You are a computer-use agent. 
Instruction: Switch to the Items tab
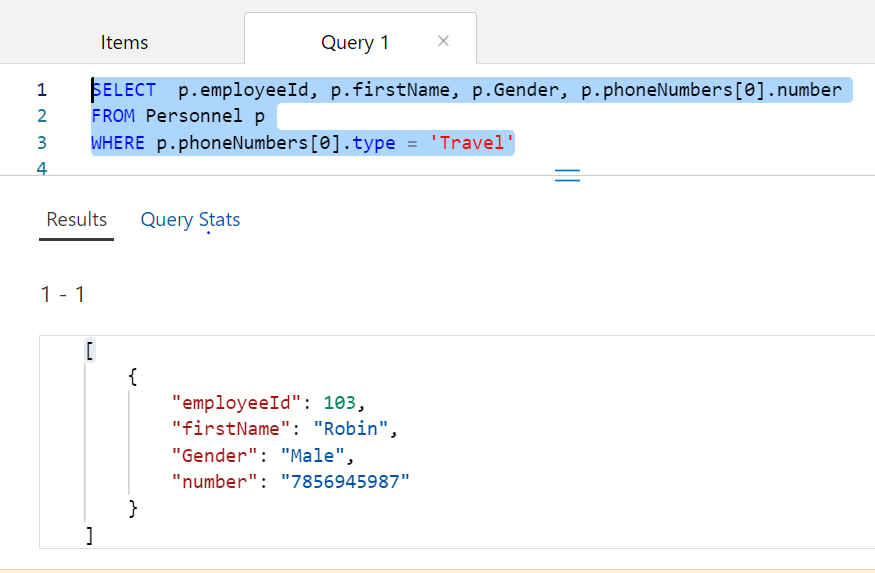pos(124,42)
